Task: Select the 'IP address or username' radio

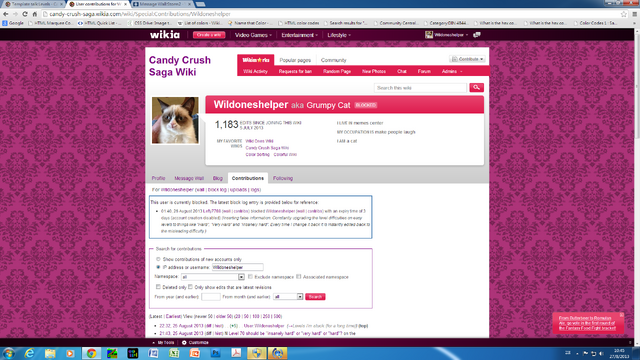Action: 158,267
